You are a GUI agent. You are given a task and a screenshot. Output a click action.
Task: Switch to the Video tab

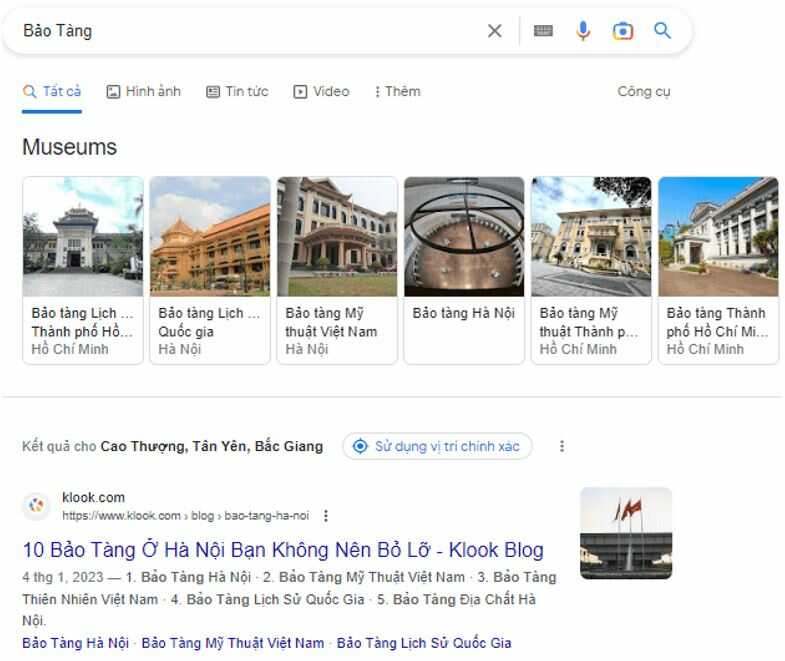(x=321, y=91)
